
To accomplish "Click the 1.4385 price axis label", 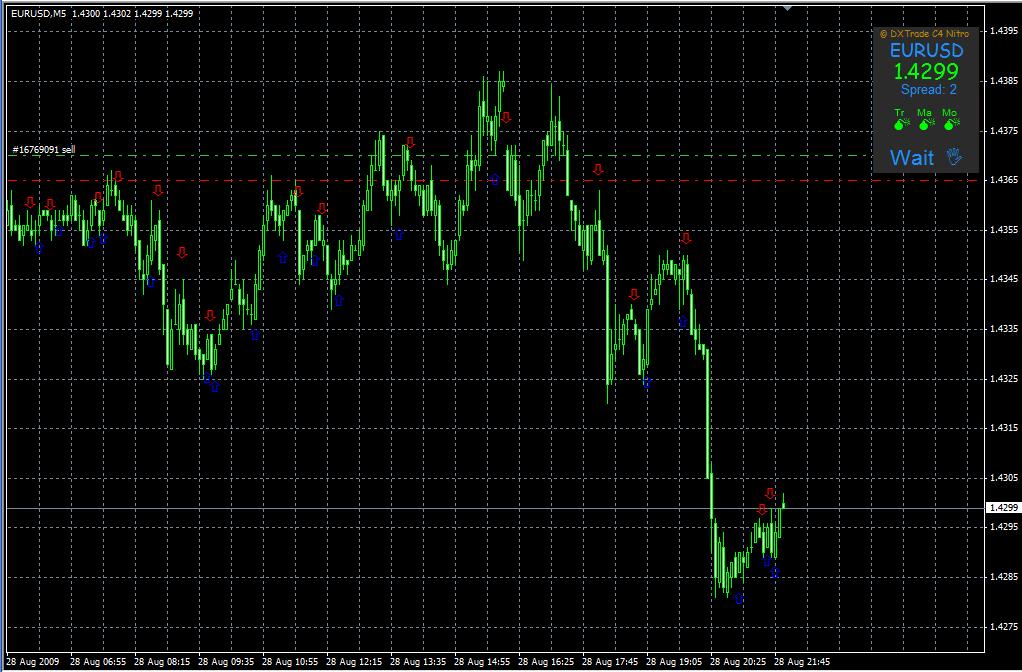I will (x=1004, y=81).
